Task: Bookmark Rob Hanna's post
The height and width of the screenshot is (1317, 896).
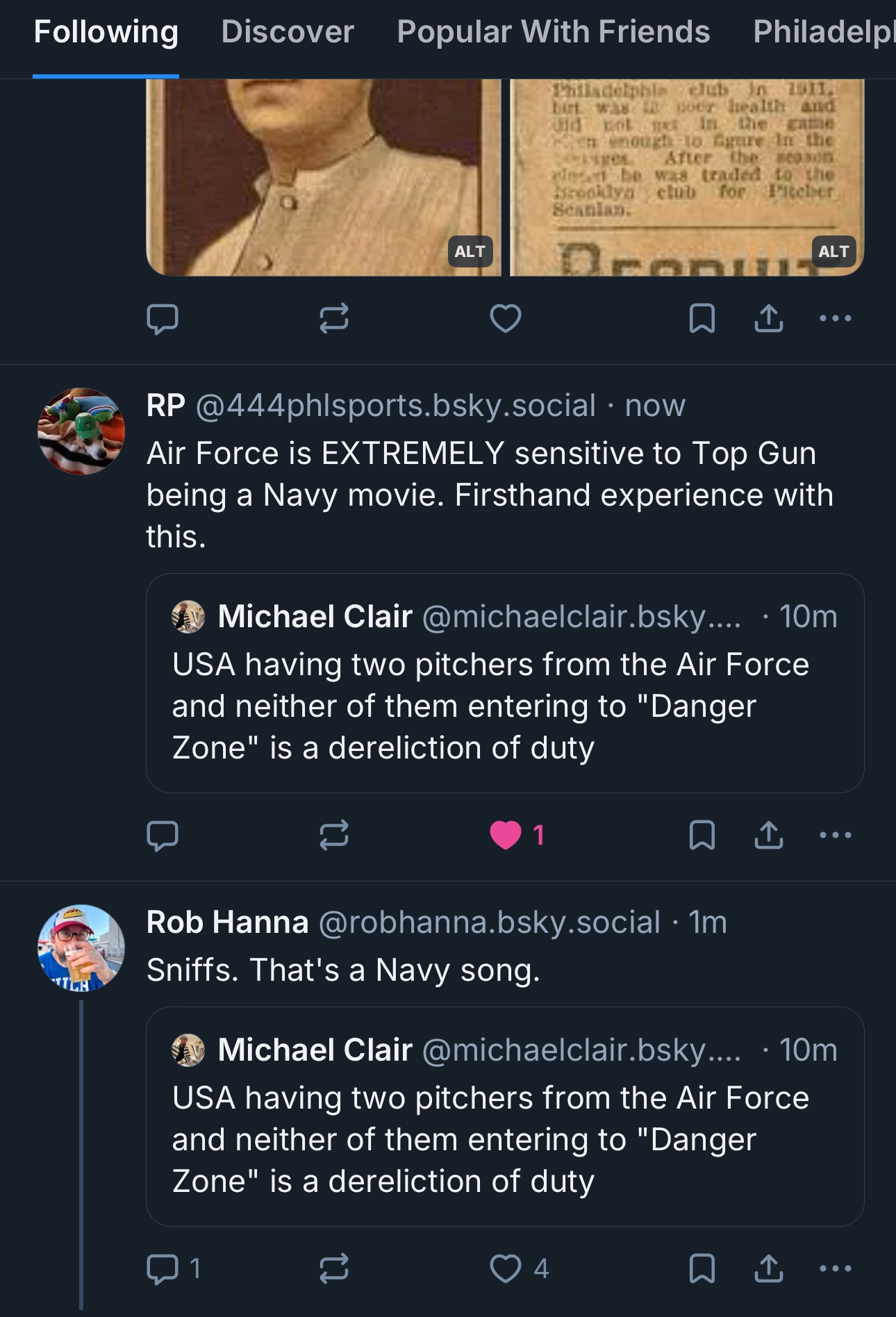Action: (x=702, y=1268)
